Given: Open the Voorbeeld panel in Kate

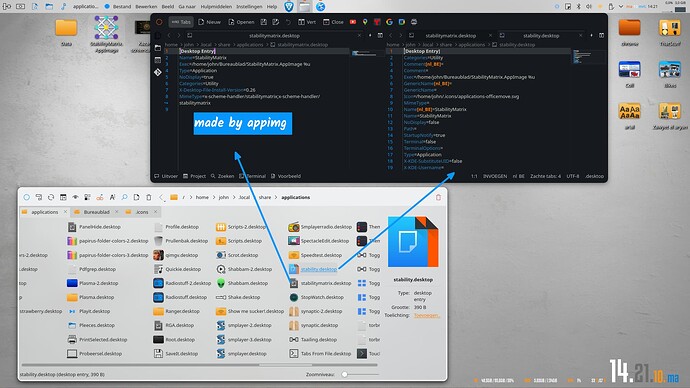Looking at the screenshot, I should tap(286, 176).
